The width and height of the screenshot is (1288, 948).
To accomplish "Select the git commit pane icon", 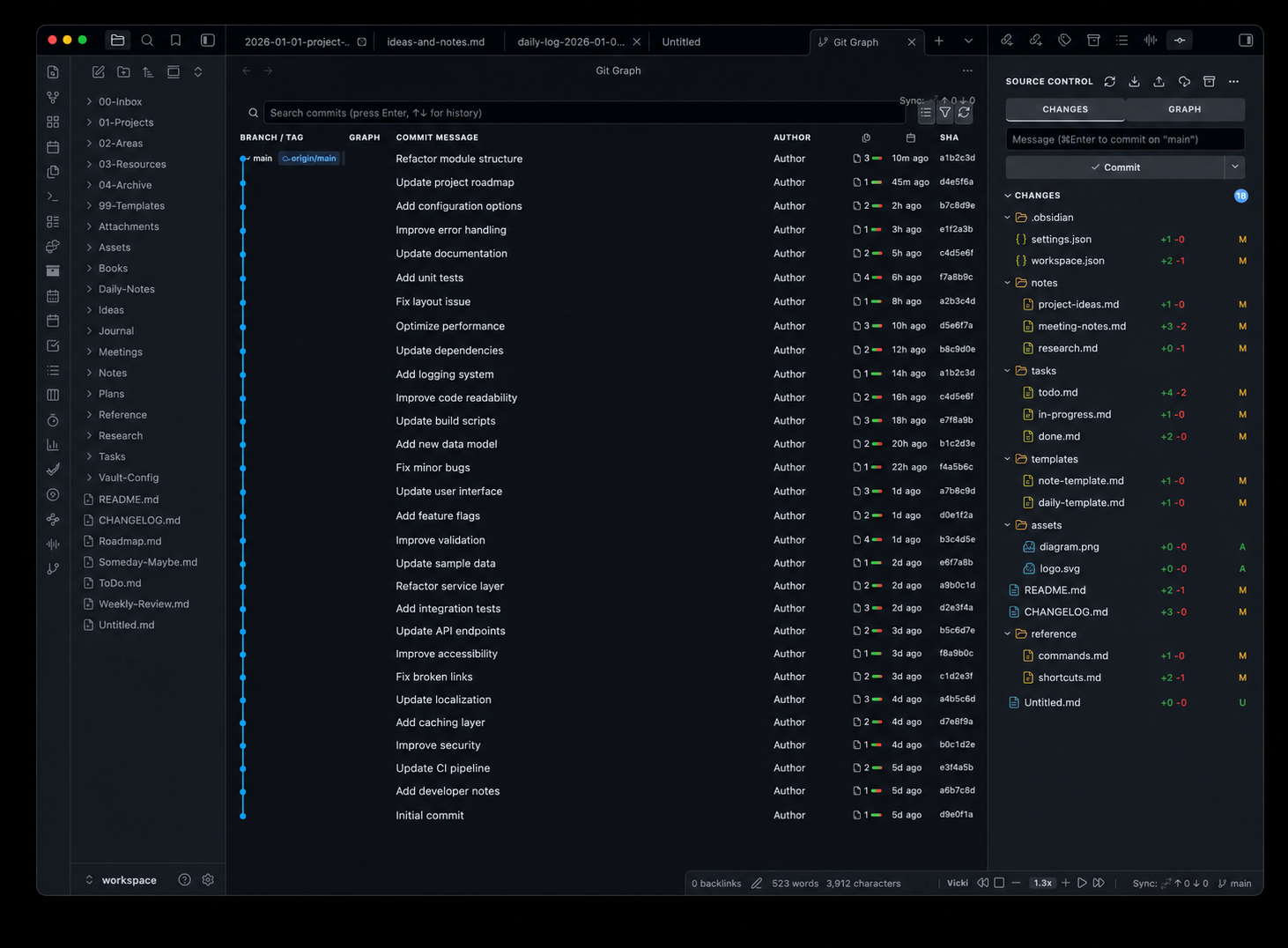I will [1180, 41].
